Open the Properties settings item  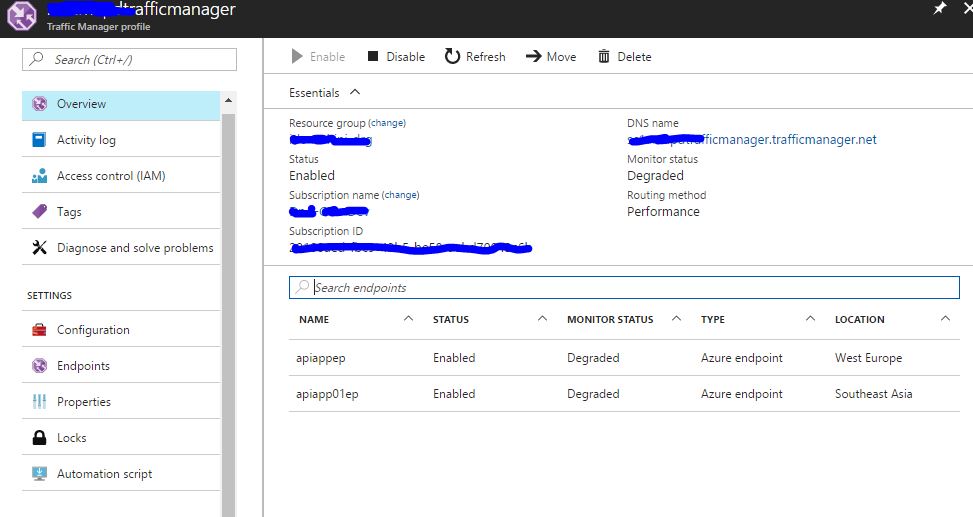[121, 402]
